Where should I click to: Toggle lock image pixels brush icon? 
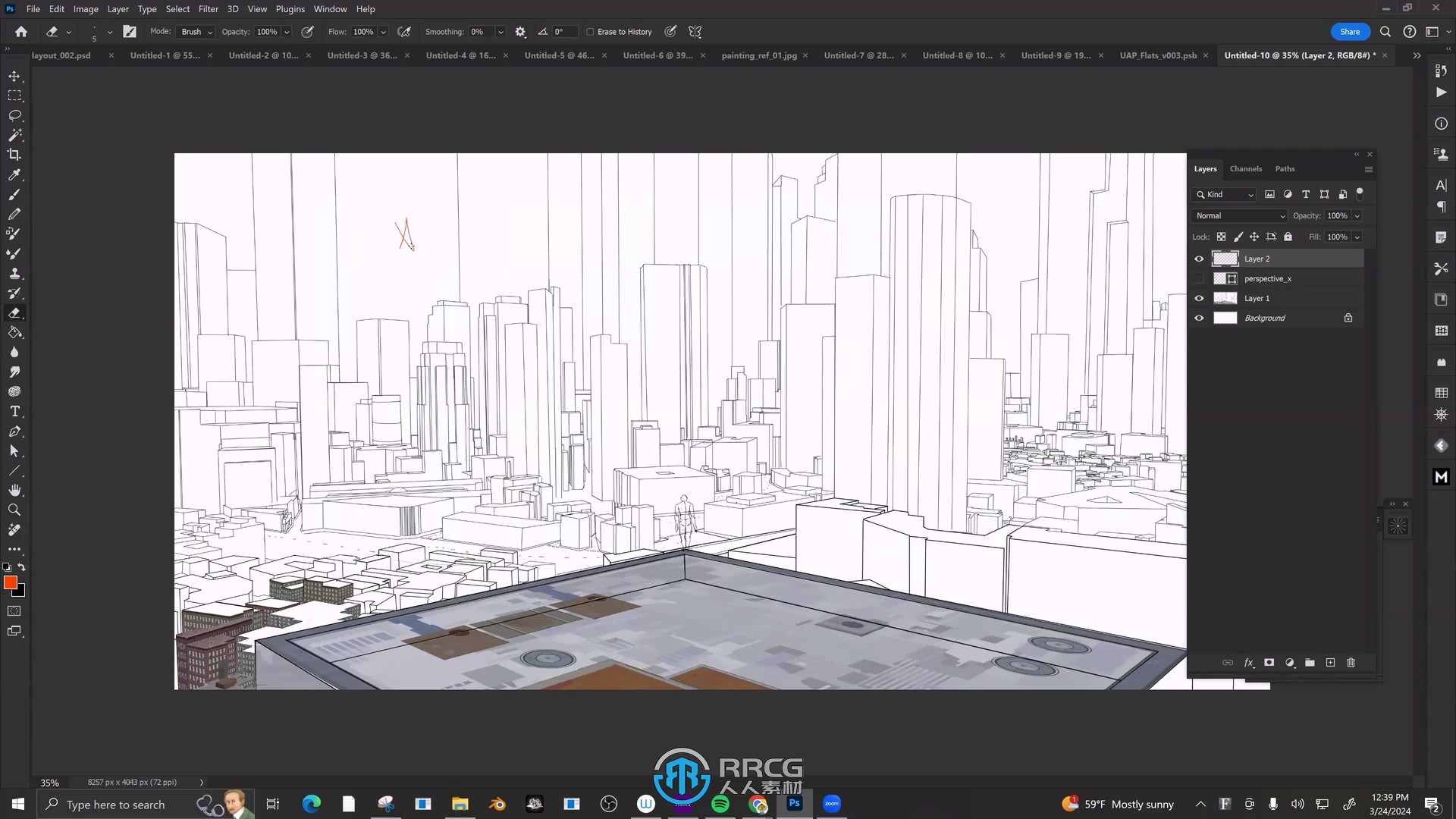[1238, 237]
